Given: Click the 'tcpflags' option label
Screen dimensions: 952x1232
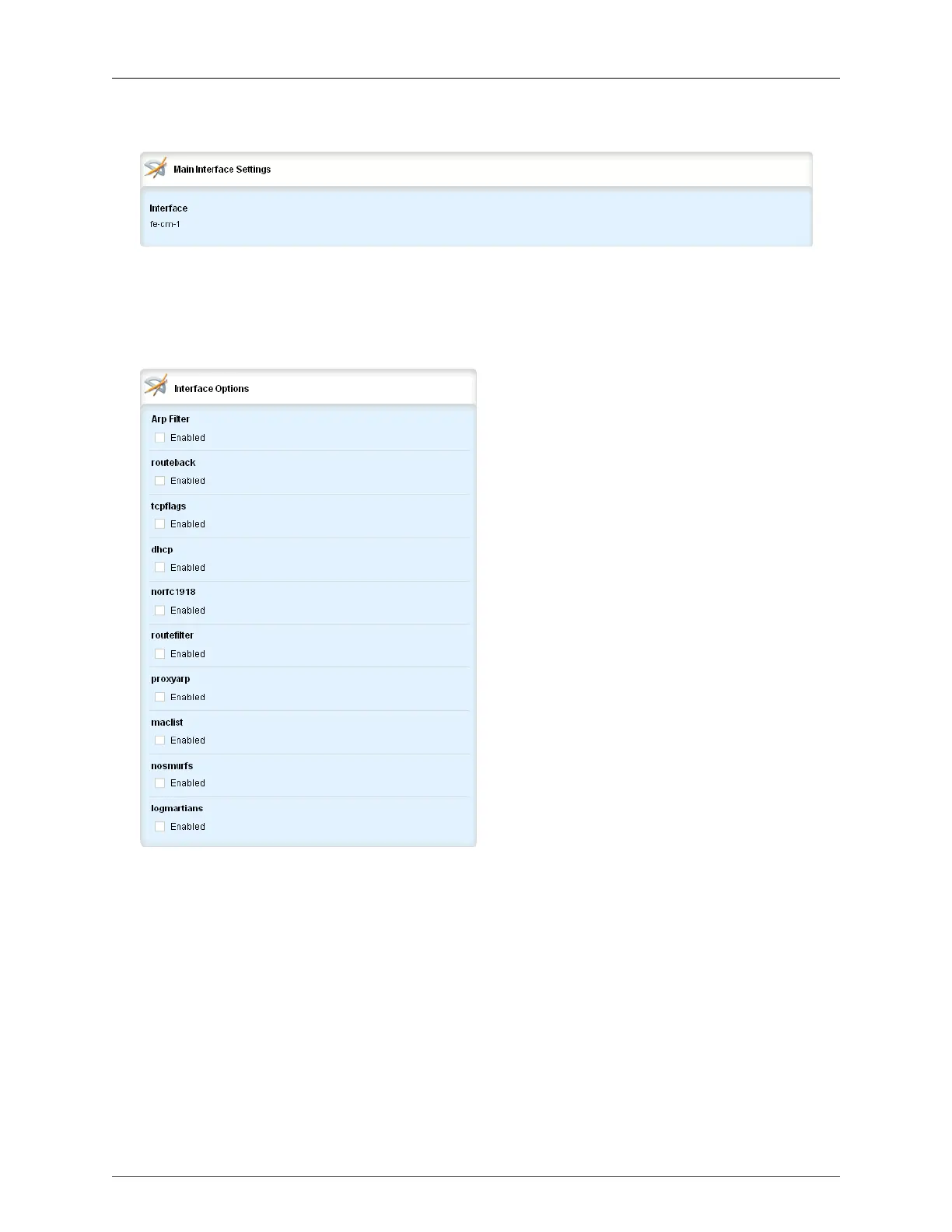Looking at the screenshot, I should pyautogui.click(x=169, y=506).
